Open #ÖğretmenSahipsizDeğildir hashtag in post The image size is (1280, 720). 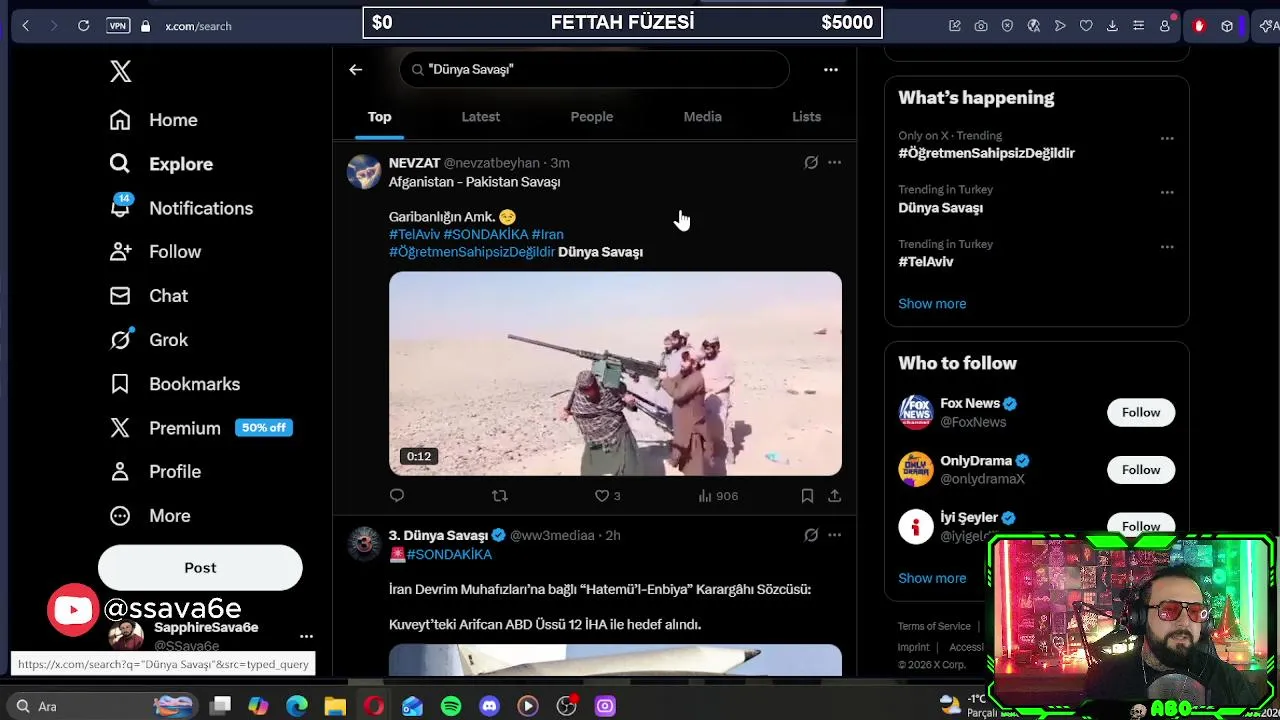click(x=471, y=252)
